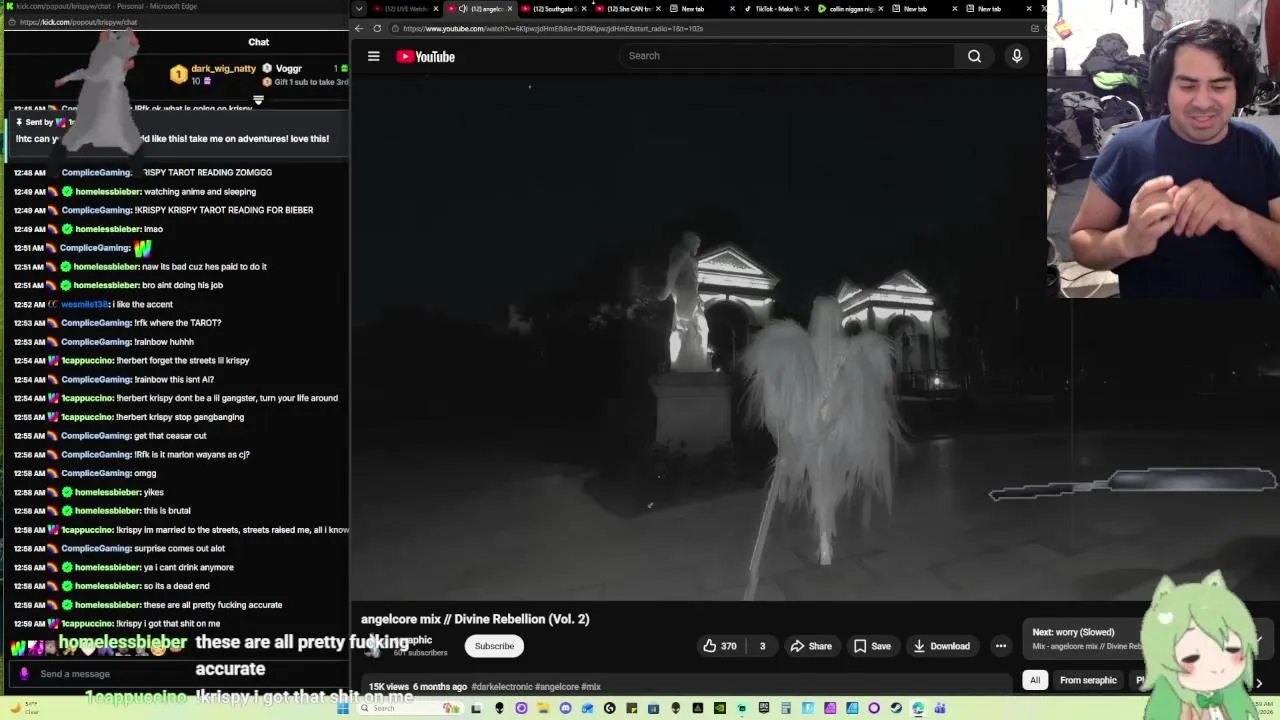The height and width of the screenshot is (720, 1280).
Task: Share the angelcore mix video
Action: (x=811, y=646)
